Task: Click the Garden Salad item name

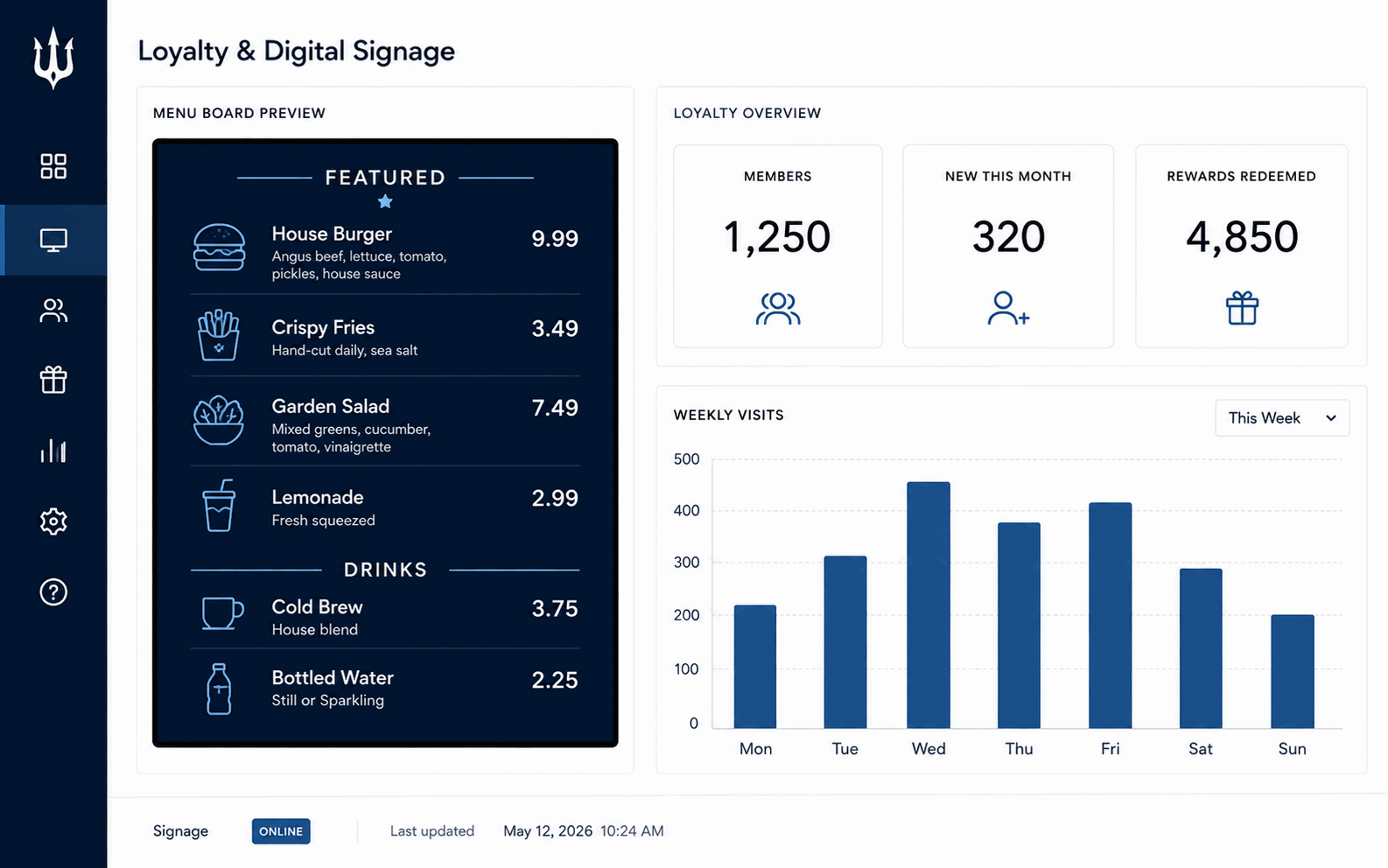Action: pyautogui.click(x=331, y=406)
